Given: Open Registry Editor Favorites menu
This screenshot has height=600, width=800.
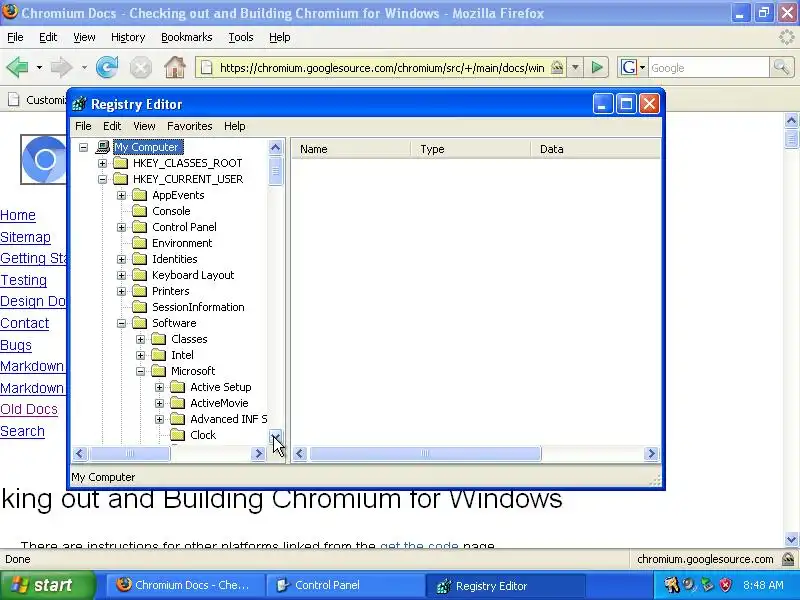Looking at the screenshot, I should [x=190, y=126].
